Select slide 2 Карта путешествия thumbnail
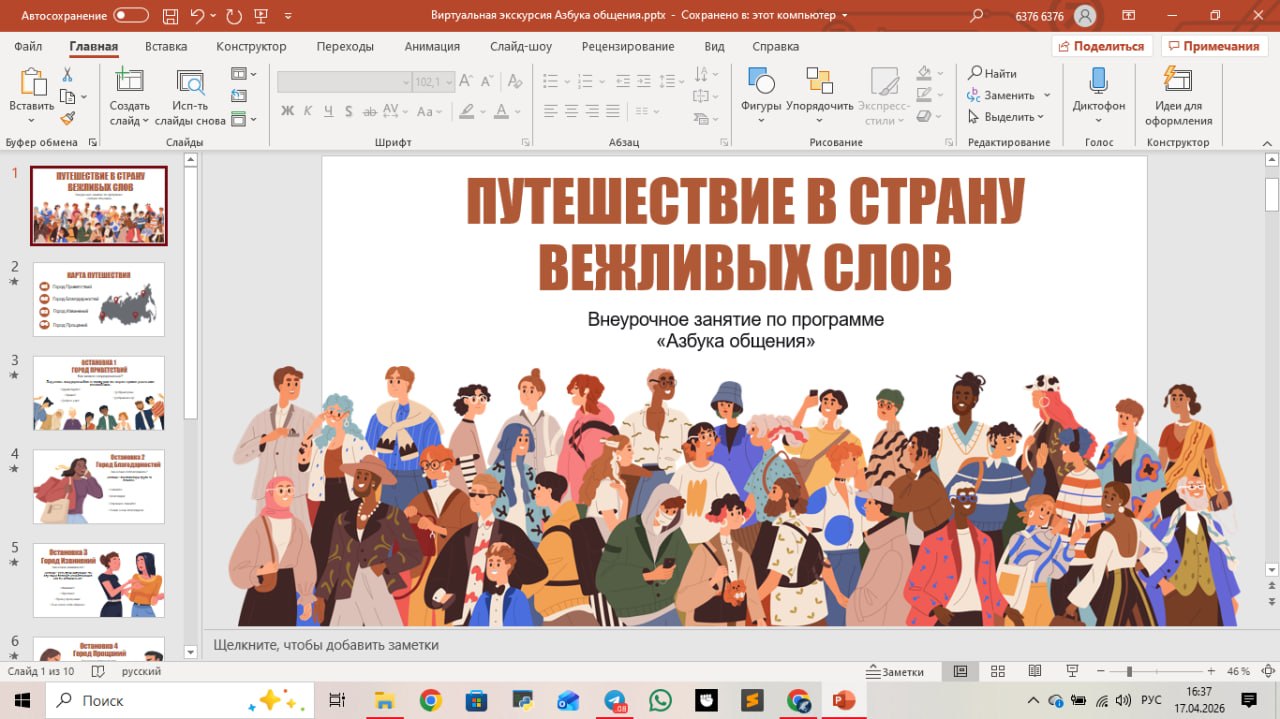 tap(99, 299)
